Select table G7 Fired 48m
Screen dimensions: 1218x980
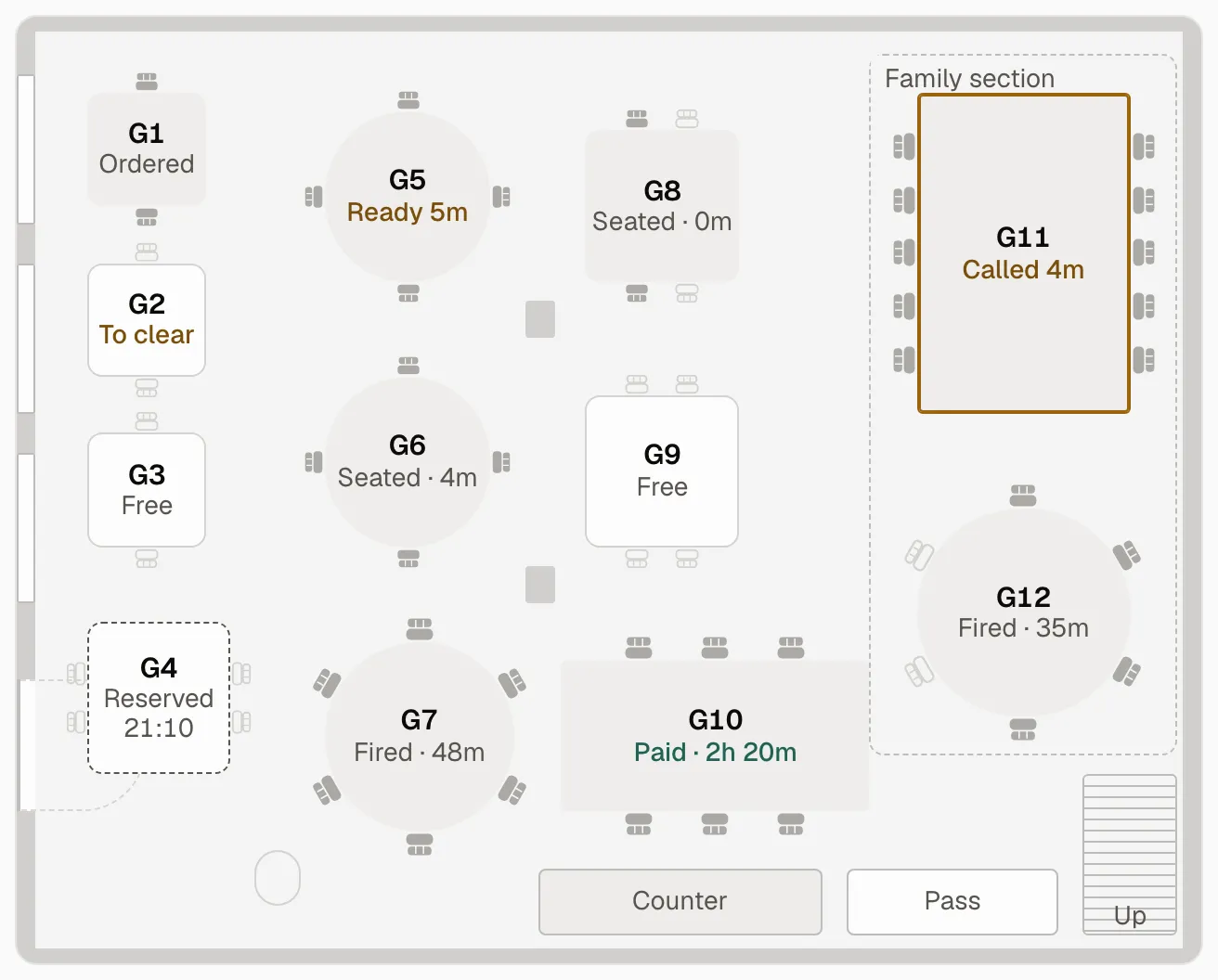coord(420,736)
